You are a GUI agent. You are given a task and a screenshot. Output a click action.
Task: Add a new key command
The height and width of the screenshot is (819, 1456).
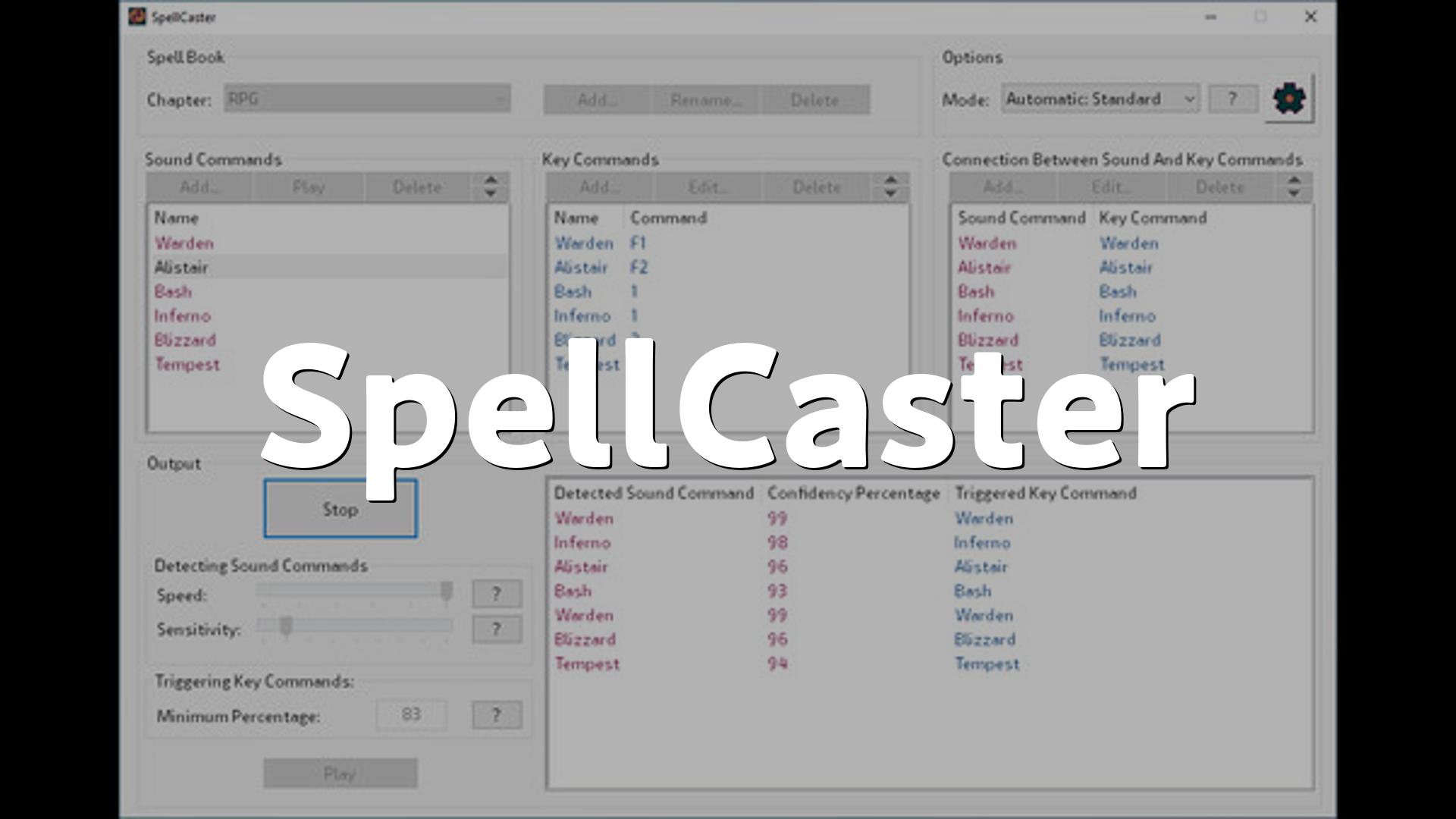coord(599,187)
